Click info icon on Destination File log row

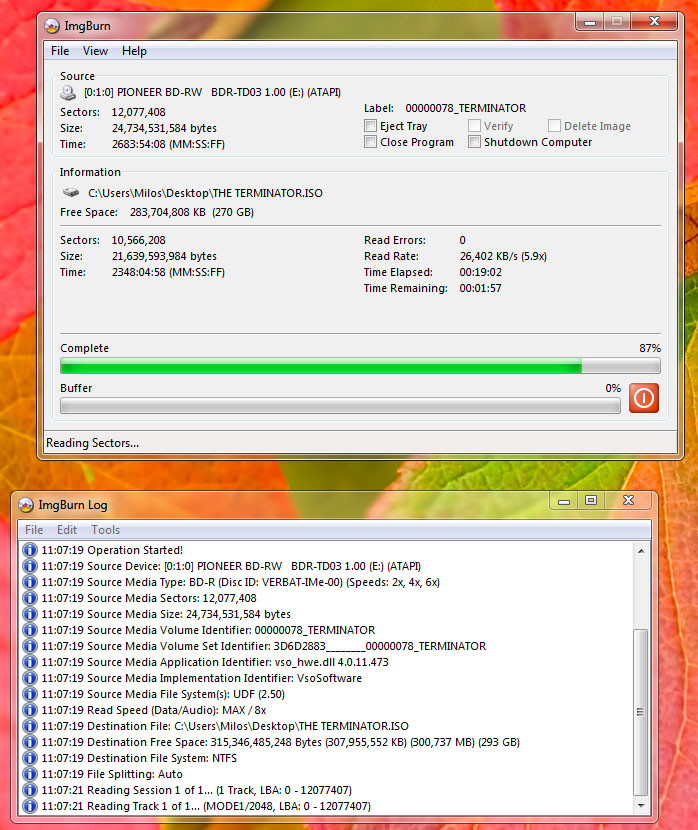pos(30,726)
